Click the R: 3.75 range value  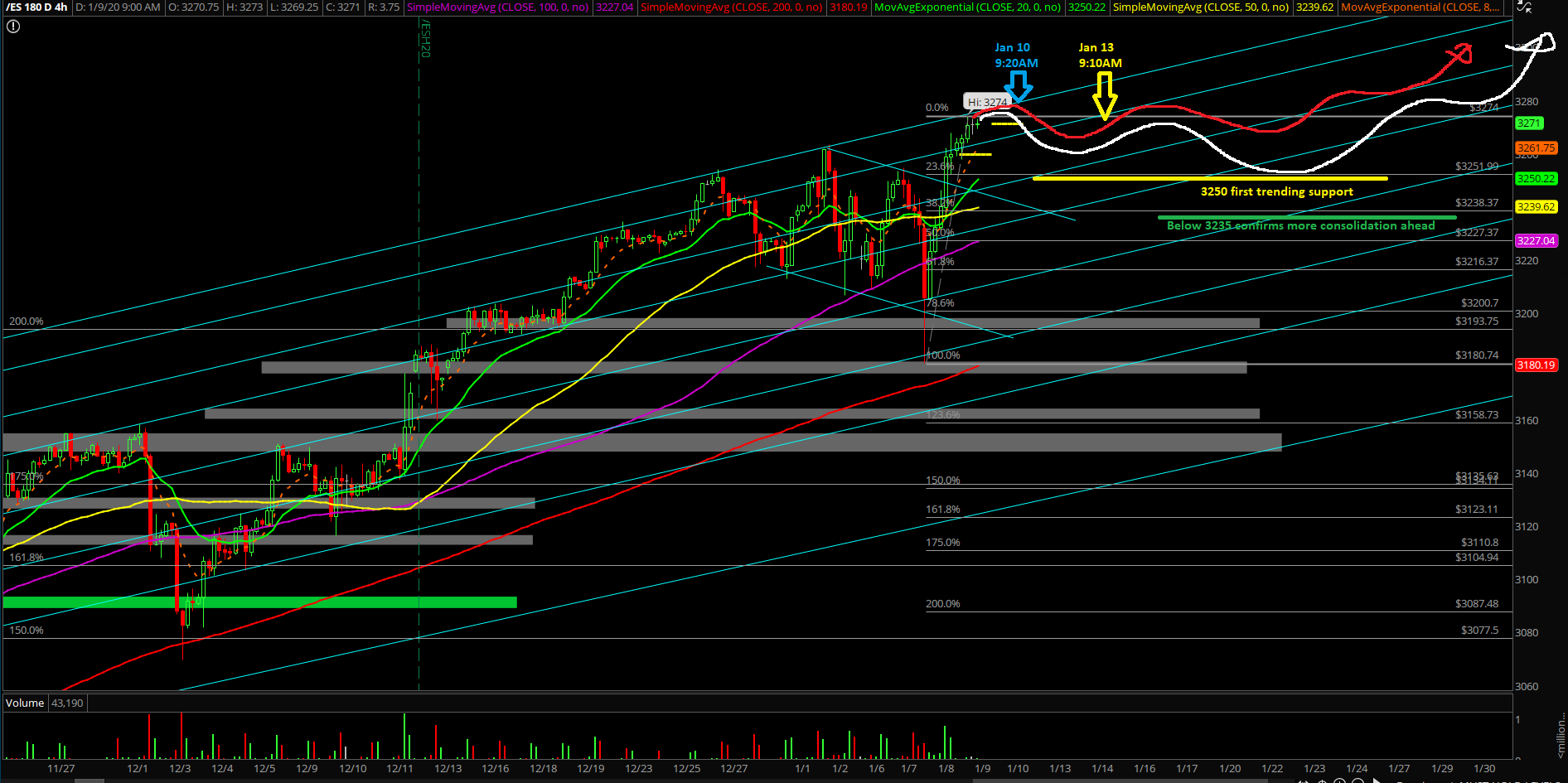coord(384,7)
